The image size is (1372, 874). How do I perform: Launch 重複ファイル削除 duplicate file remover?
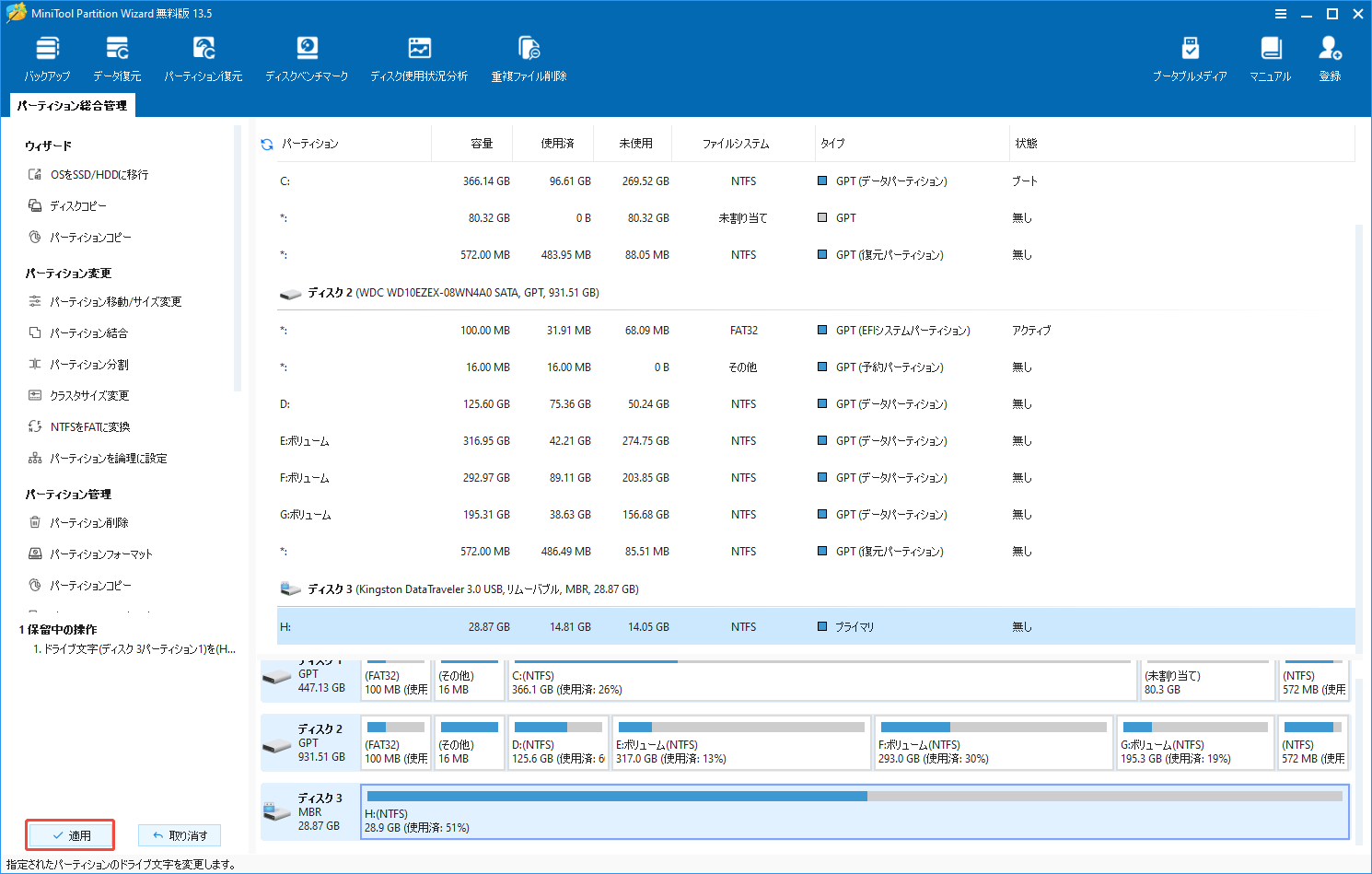(x=528, y=57)
